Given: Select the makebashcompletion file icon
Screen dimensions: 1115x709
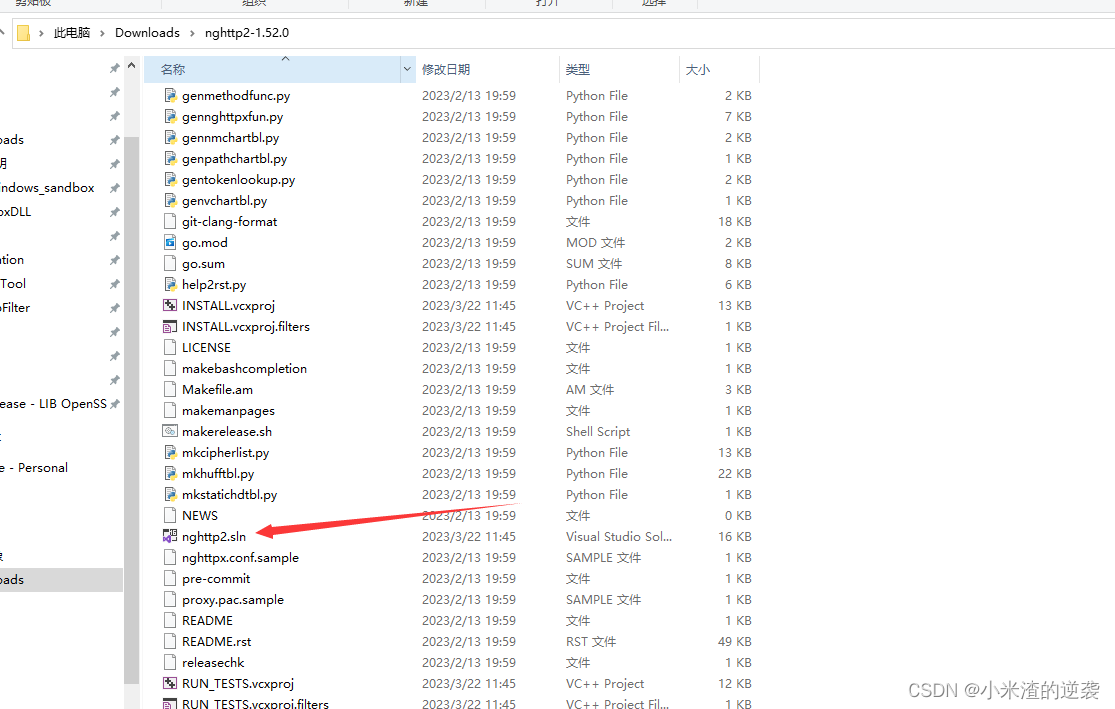Looking at the screenshot, I should [170, 368].
